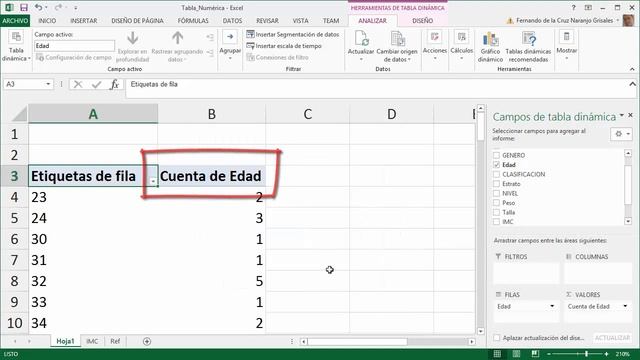Click the ACTUALIZAR button in field pane
Image resolution: width=640 pixels, height=360 pixels.
[612, 338]
